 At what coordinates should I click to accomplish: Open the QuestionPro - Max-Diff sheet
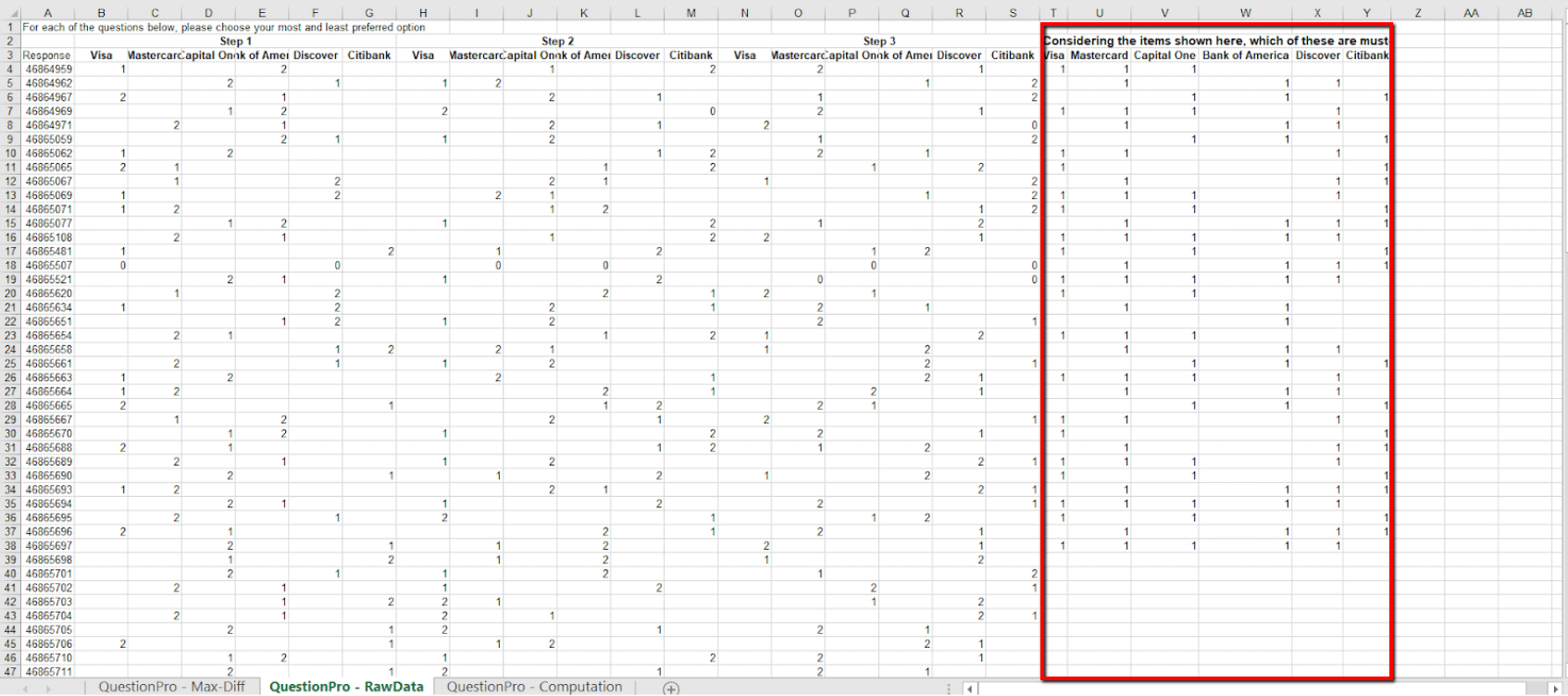[x=171, y=687]
